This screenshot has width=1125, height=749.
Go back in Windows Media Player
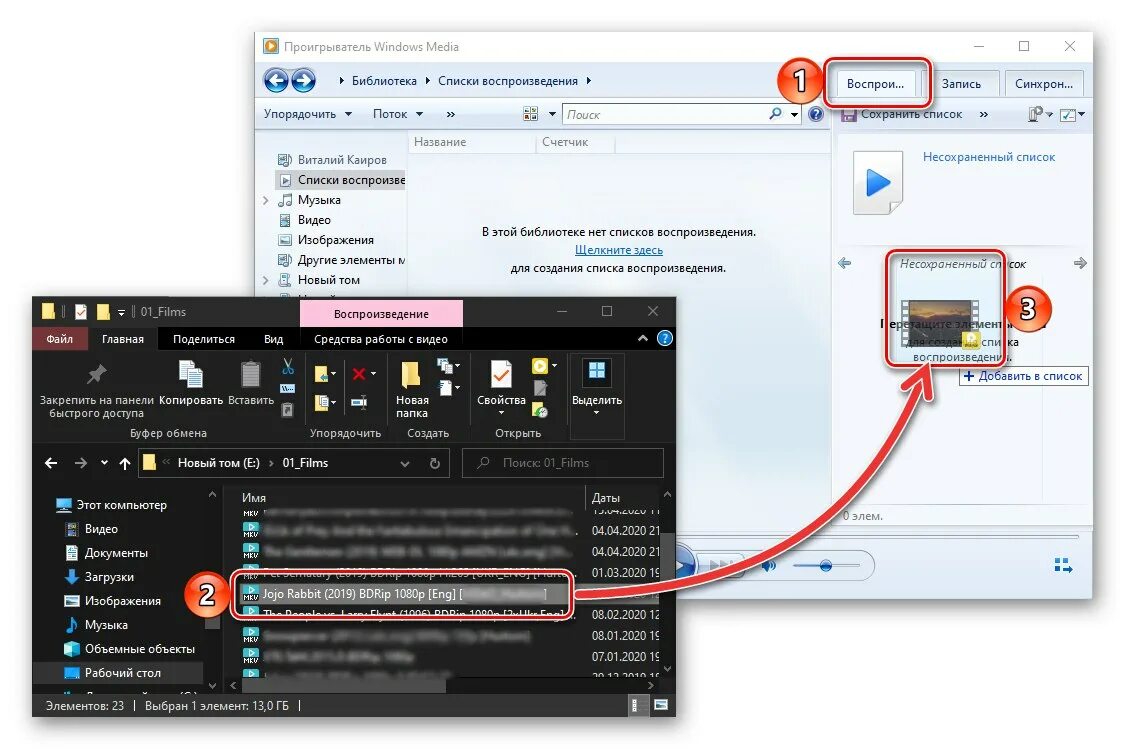(276, 81)
